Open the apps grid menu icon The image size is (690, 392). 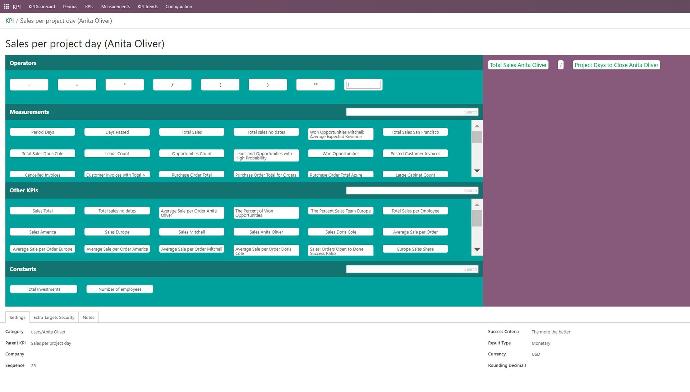(7, 7)
